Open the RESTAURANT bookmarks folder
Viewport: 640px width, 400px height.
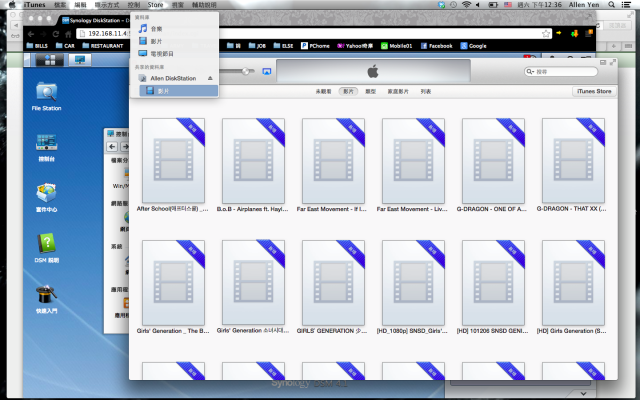(103, 46)
